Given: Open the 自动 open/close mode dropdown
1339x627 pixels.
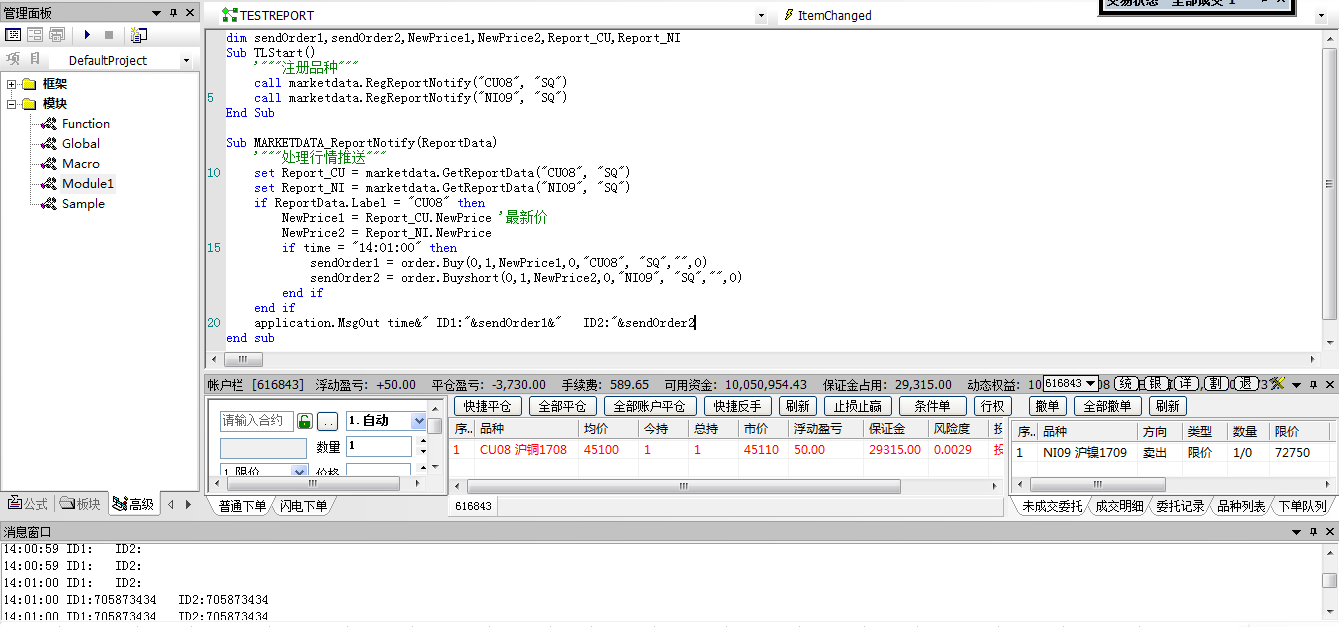Looking at the screenshot, I should tap(419, 421).
